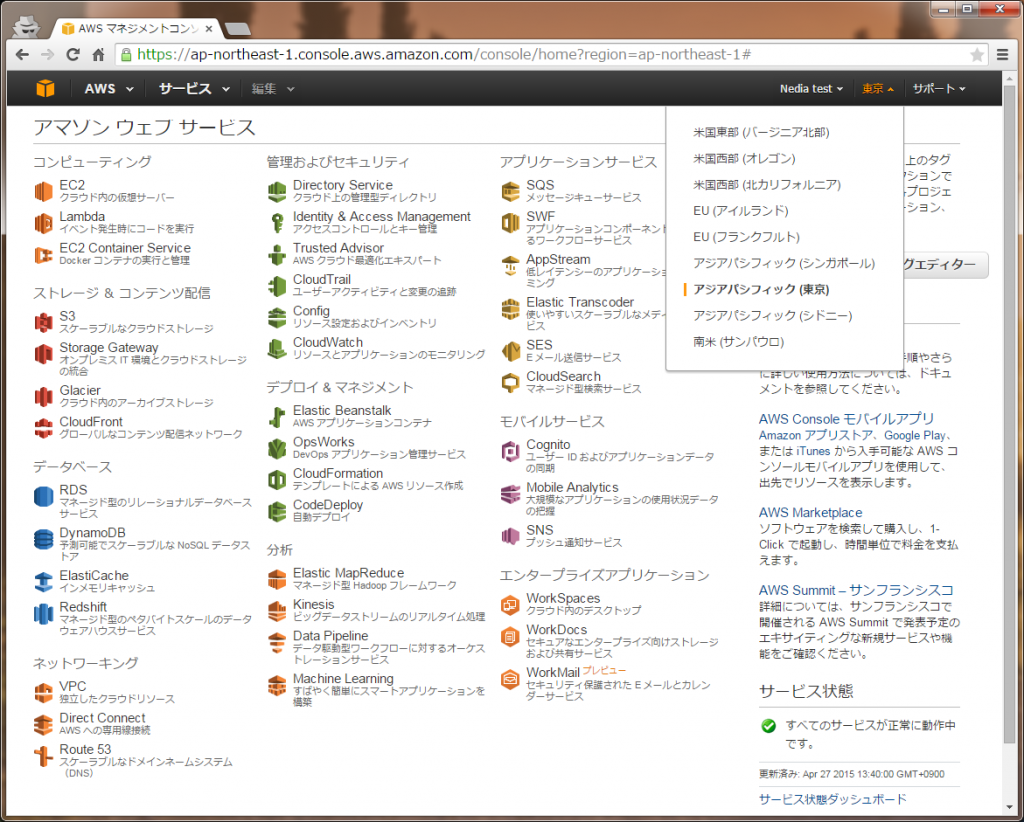Click the CloudTrail icon
This screenshot has height=822, width=1024.
pos(277,286)
